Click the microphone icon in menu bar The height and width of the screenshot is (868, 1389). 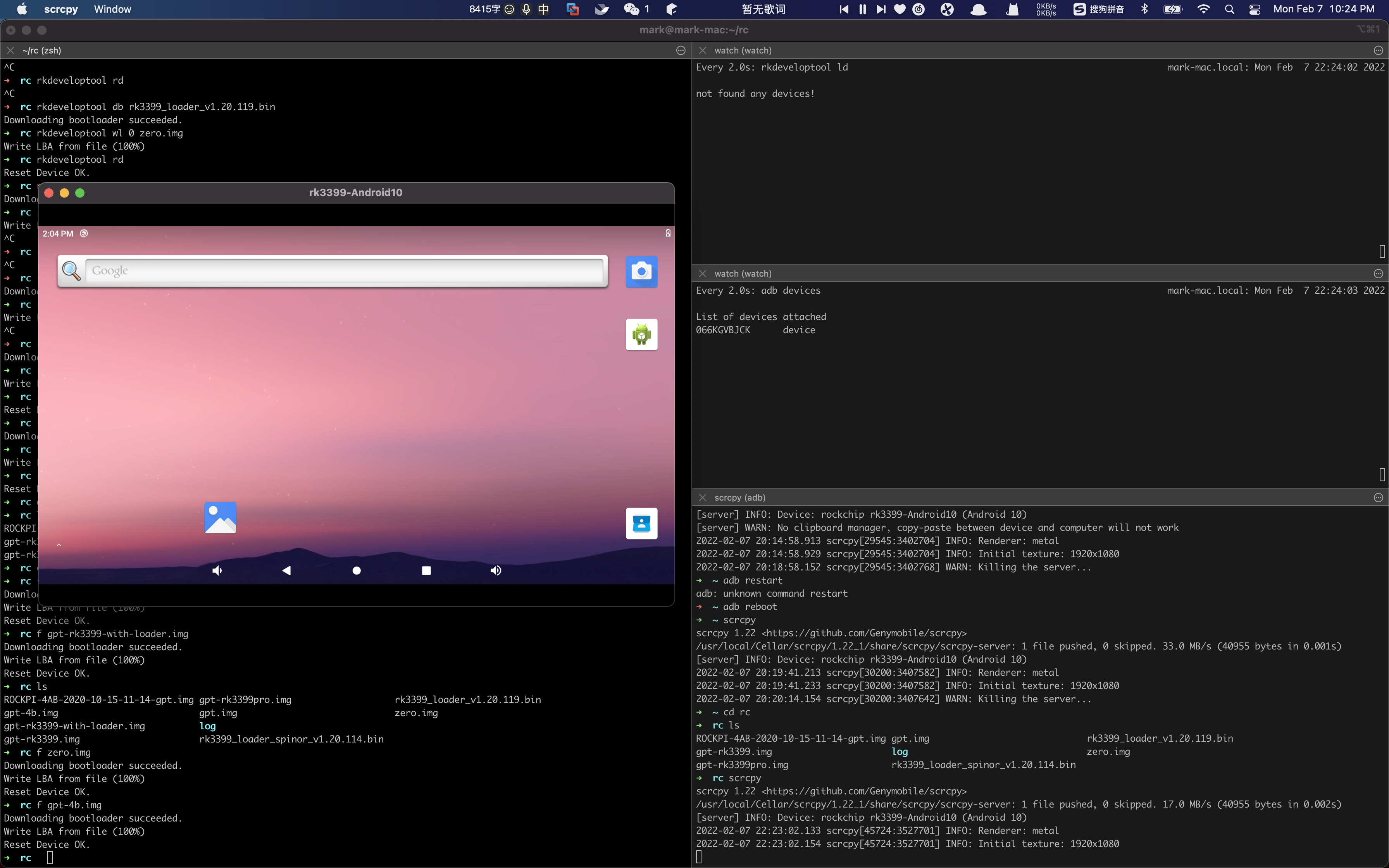tap(526, 9)
